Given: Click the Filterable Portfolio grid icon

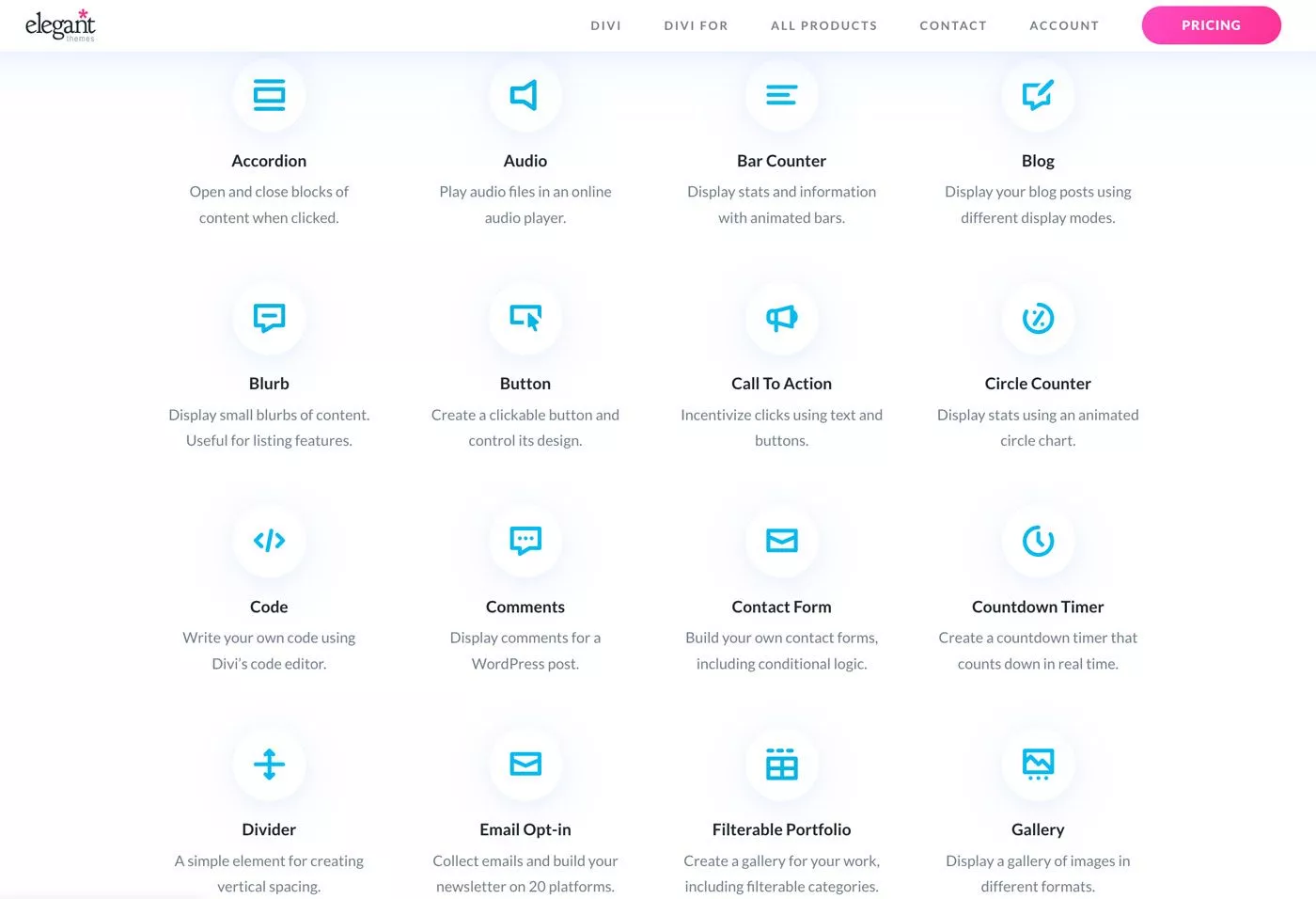Looking at the screenshot, I should tap(781, 764).
